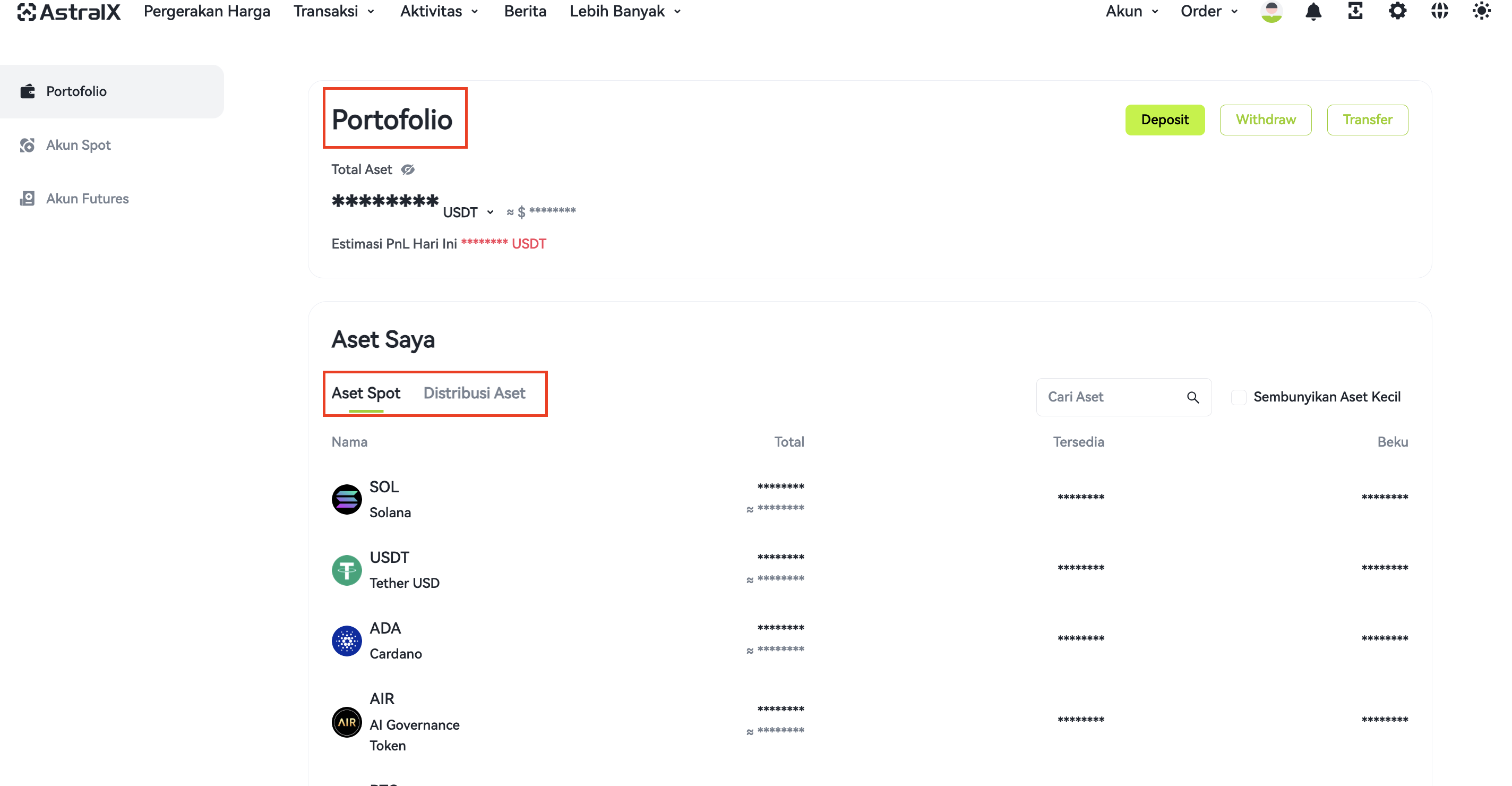This screenshot has width=1512, height=786.
Task: Click the settings gear icon
Action: tap(1397, 11)
